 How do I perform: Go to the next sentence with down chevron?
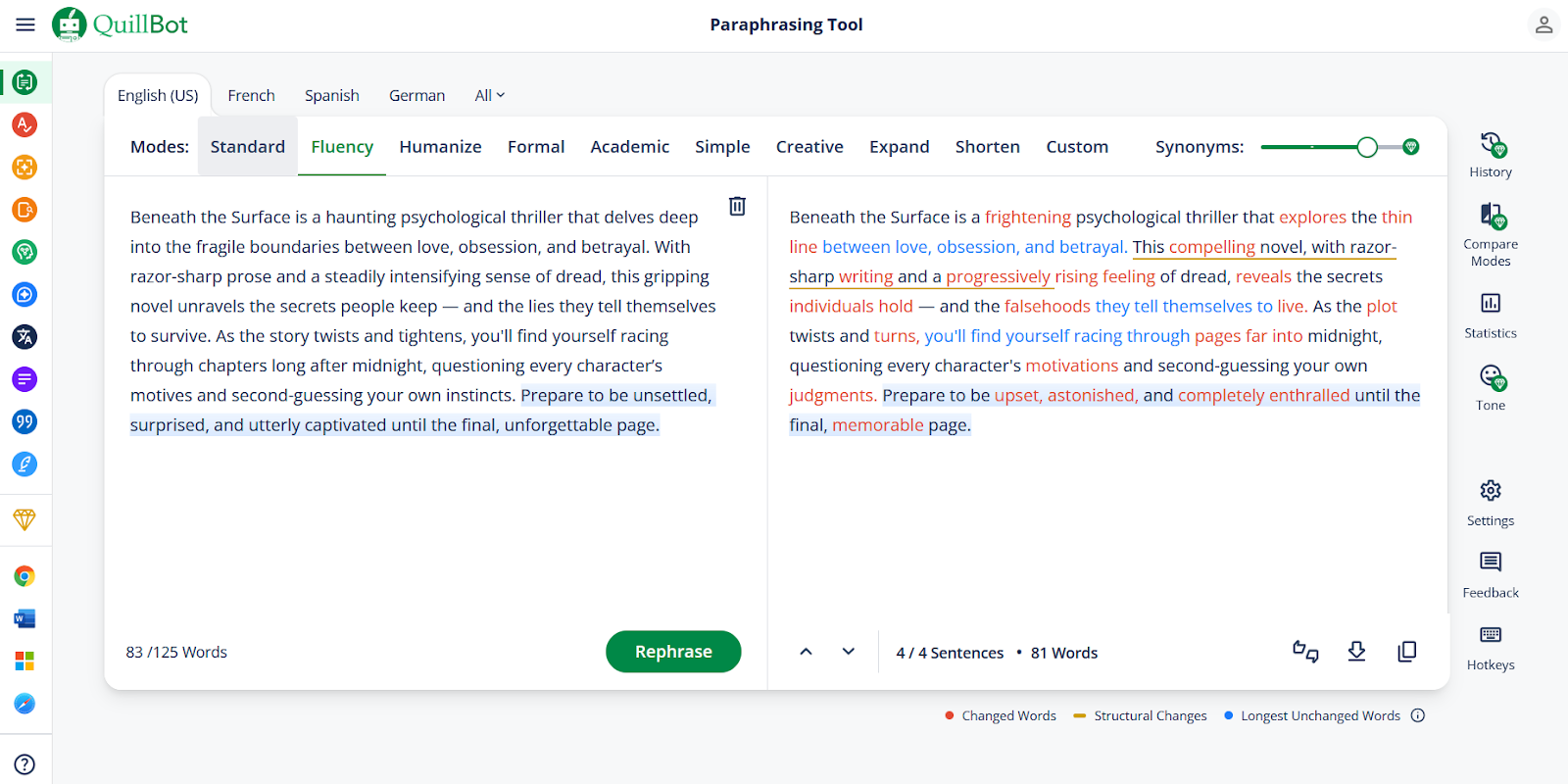point(849,652)
